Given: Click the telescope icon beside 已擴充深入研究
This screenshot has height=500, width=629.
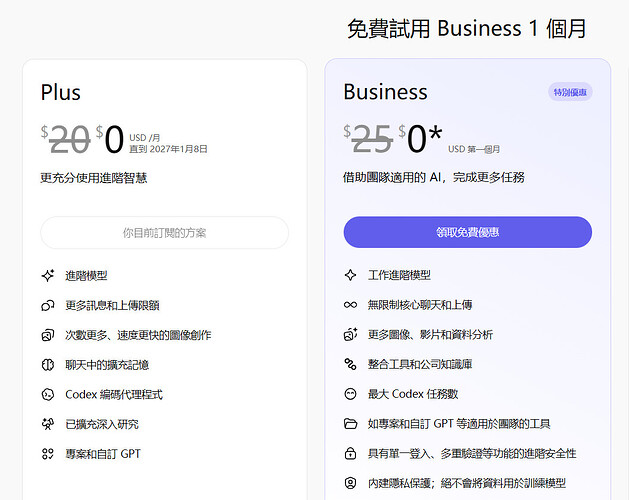Looking at the screenshot, I should click(x=48, y=424).
